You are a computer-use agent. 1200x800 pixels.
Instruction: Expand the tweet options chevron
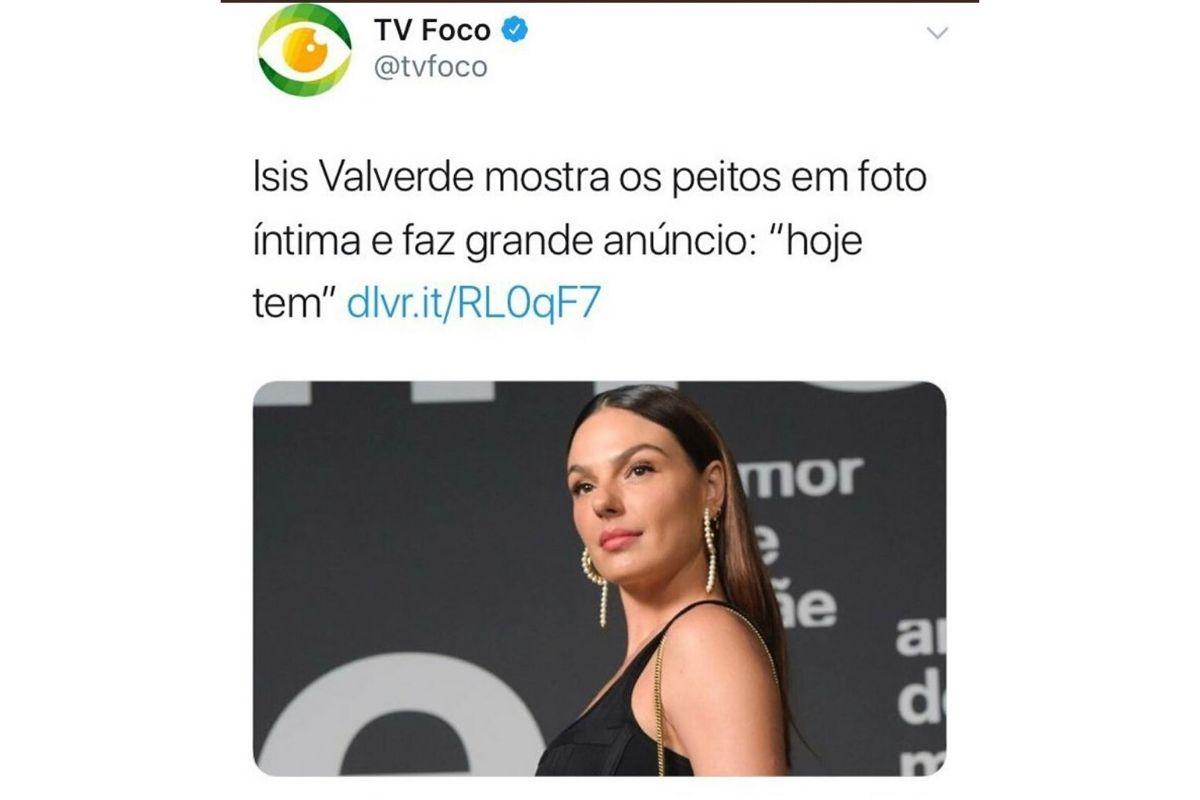coord(937,33)
